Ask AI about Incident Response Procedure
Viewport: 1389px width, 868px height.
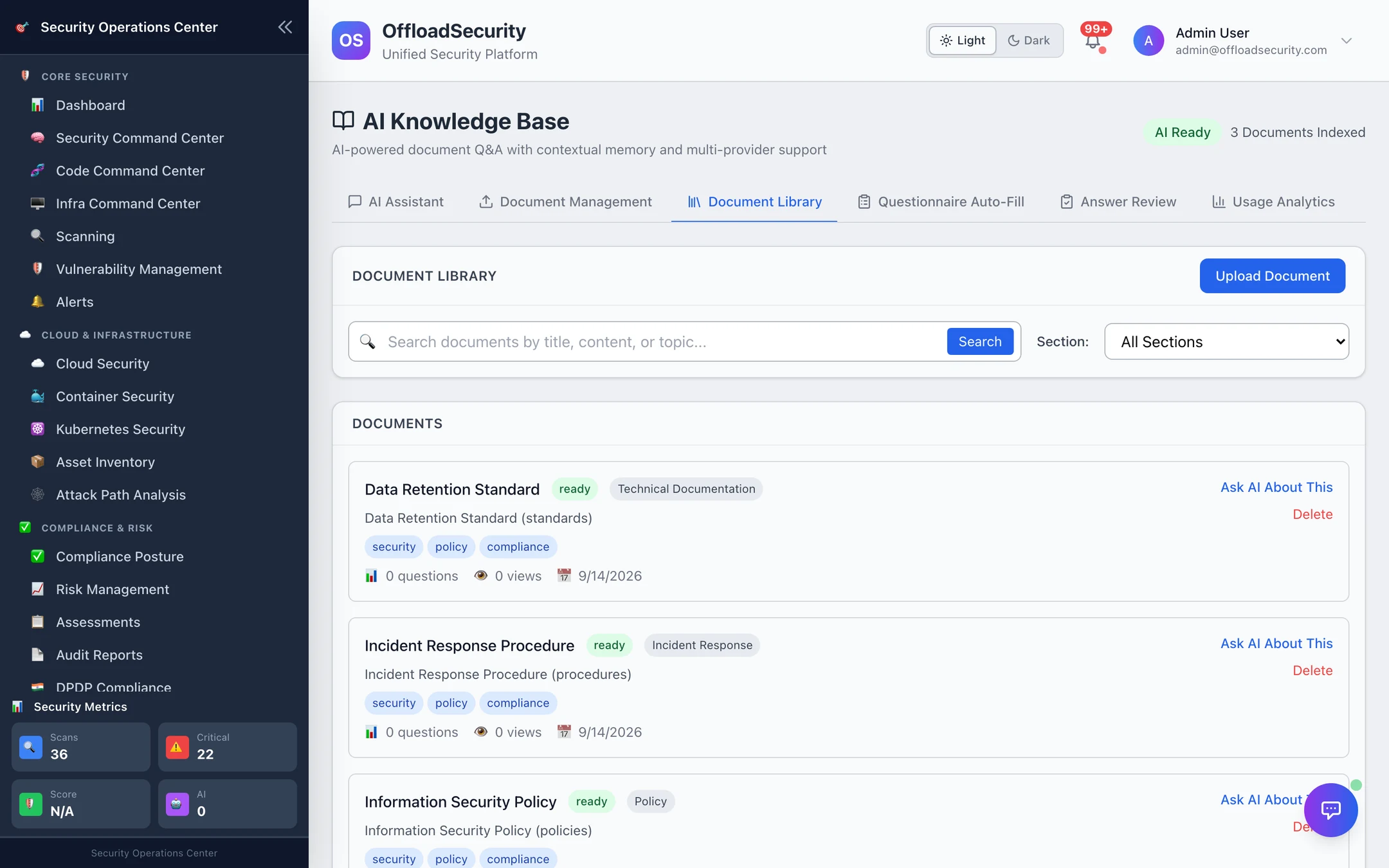[x=1276, y=644]
